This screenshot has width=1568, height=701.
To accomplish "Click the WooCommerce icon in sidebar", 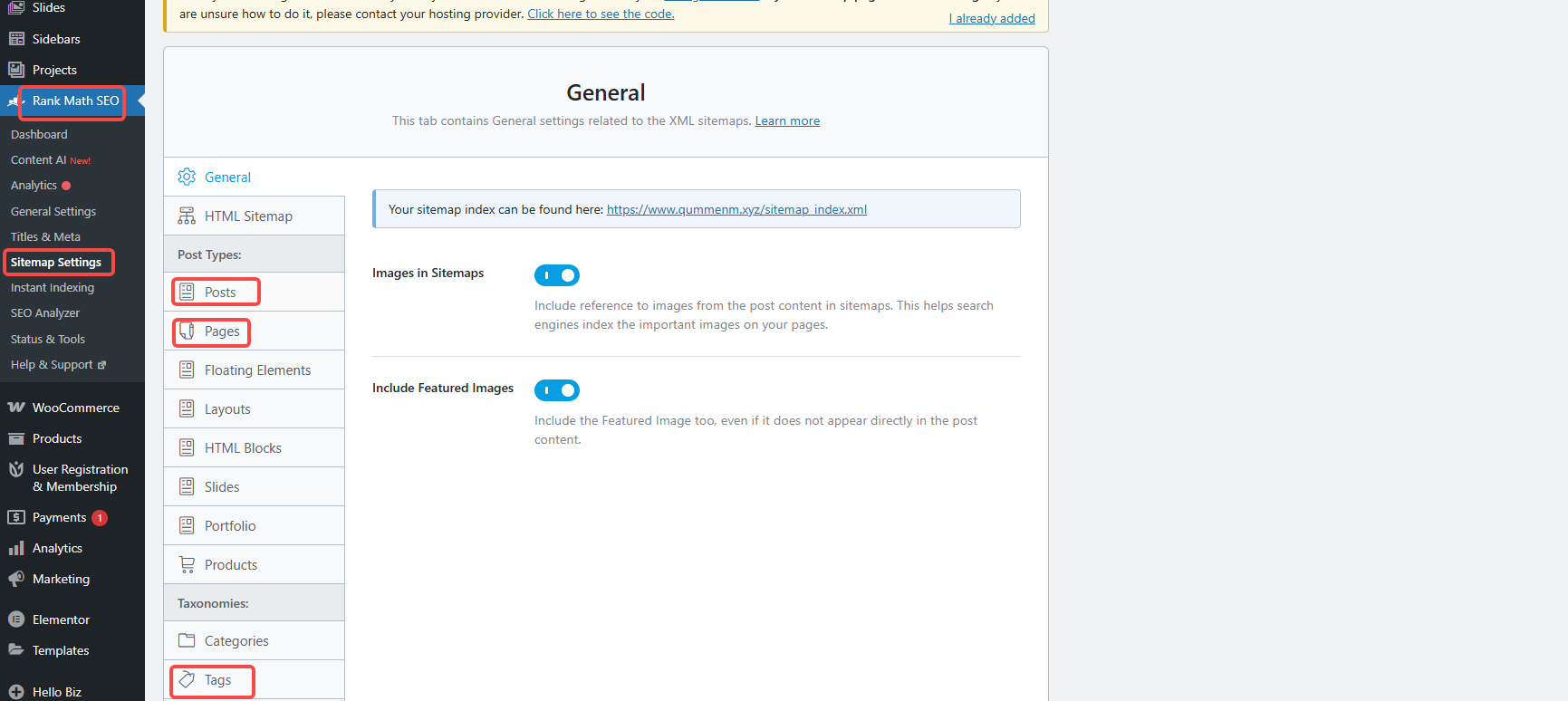I will 16,408.
